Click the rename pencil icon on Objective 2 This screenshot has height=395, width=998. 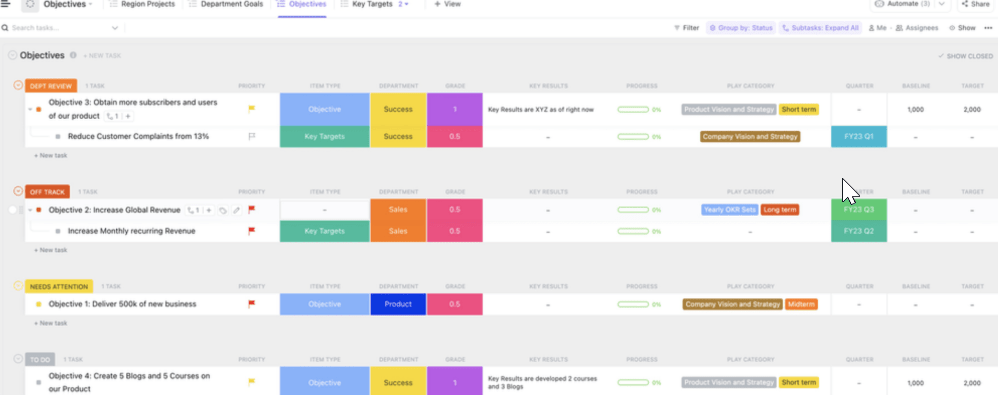(x=236, y=210)
